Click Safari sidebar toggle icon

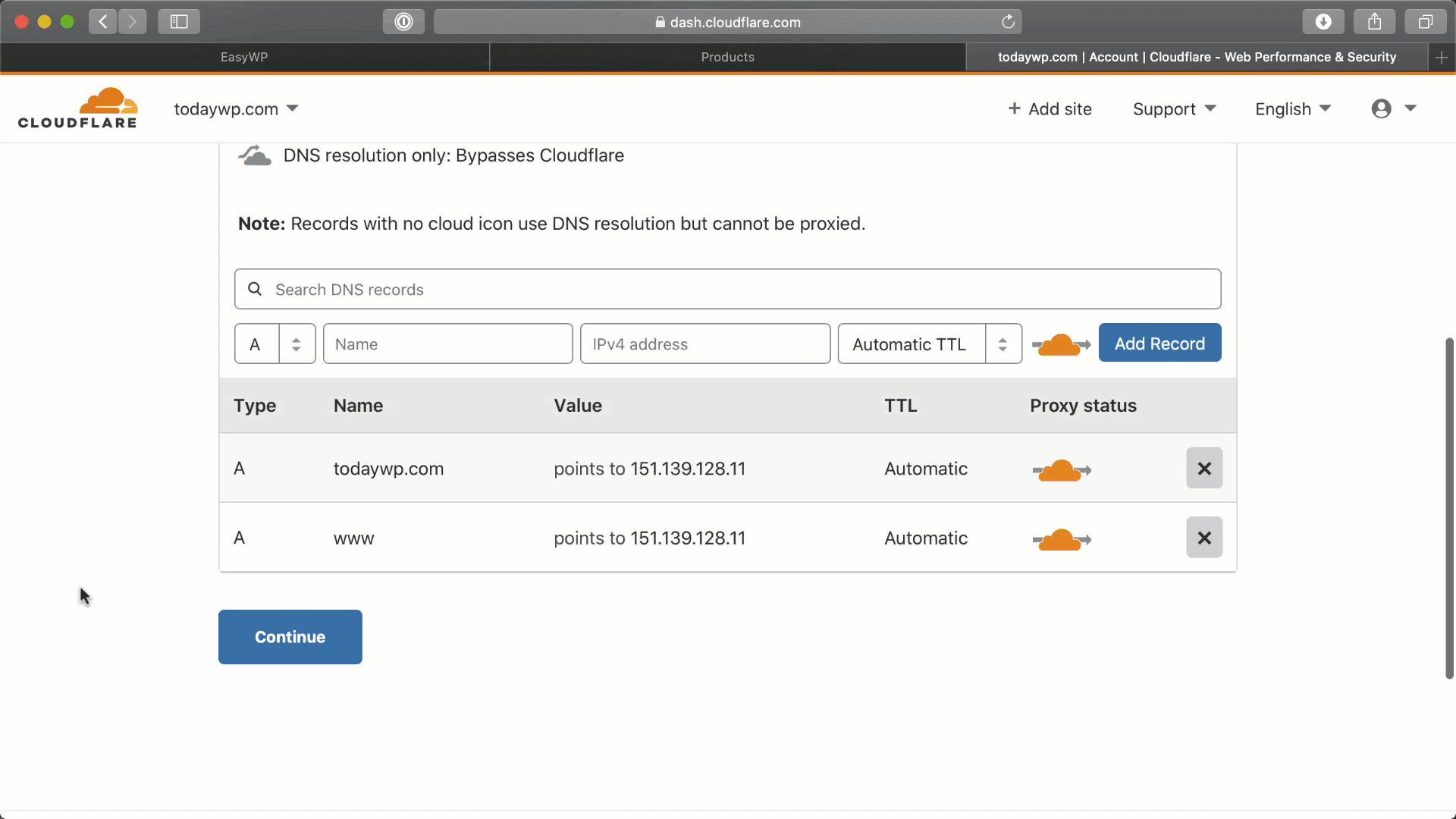click(x=179, y=22)
